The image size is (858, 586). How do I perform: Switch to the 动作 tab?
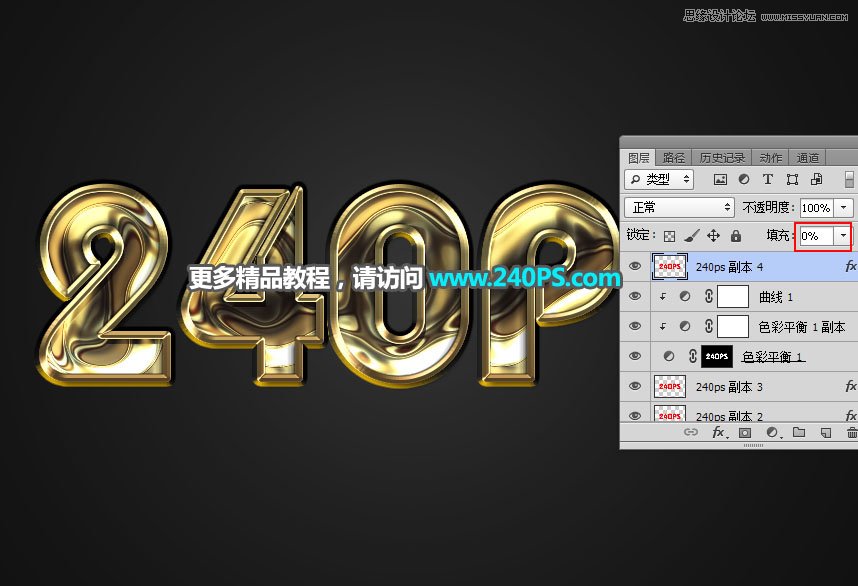[x=770, y=158]
